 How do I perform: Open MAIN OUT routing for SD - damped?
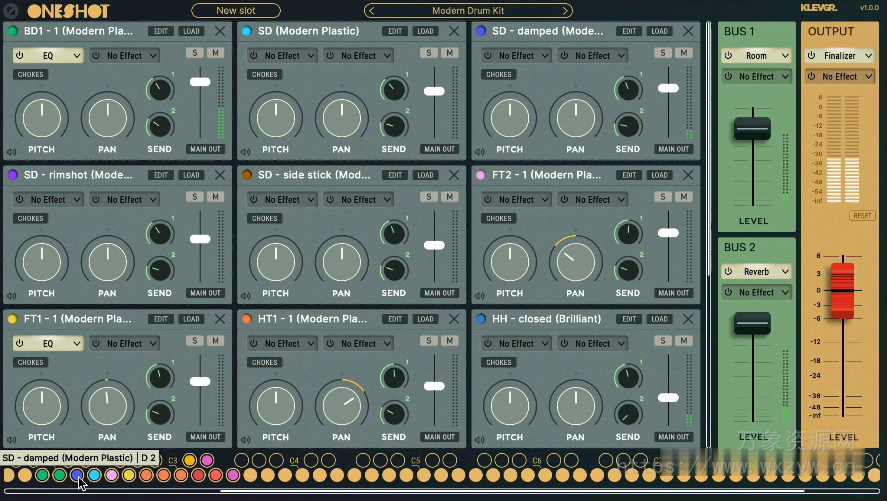(x=673, y=149)
